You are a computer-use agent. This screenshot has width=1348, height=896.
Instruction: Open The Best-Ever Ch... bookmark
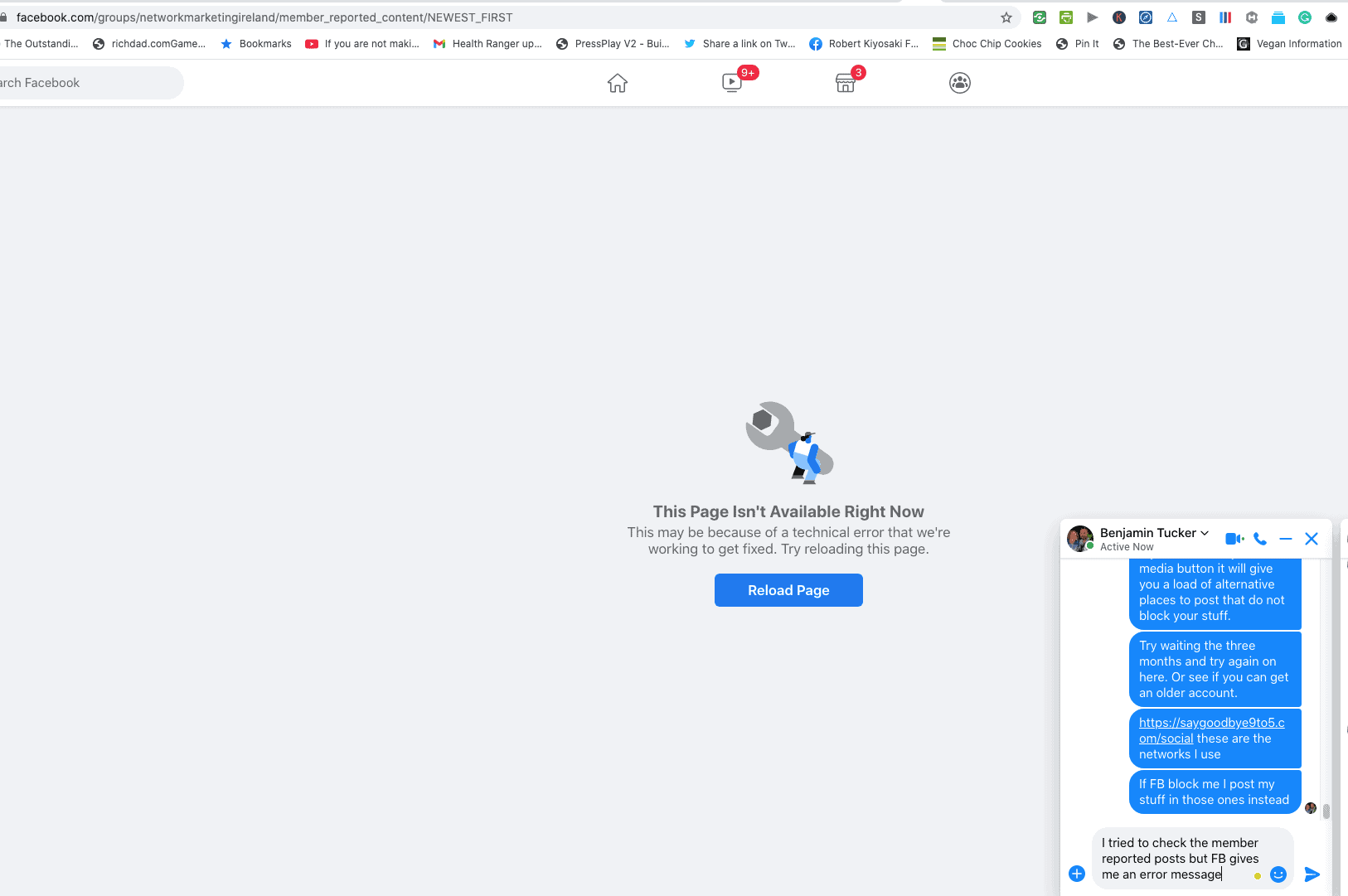click(x=1168, y=44)
